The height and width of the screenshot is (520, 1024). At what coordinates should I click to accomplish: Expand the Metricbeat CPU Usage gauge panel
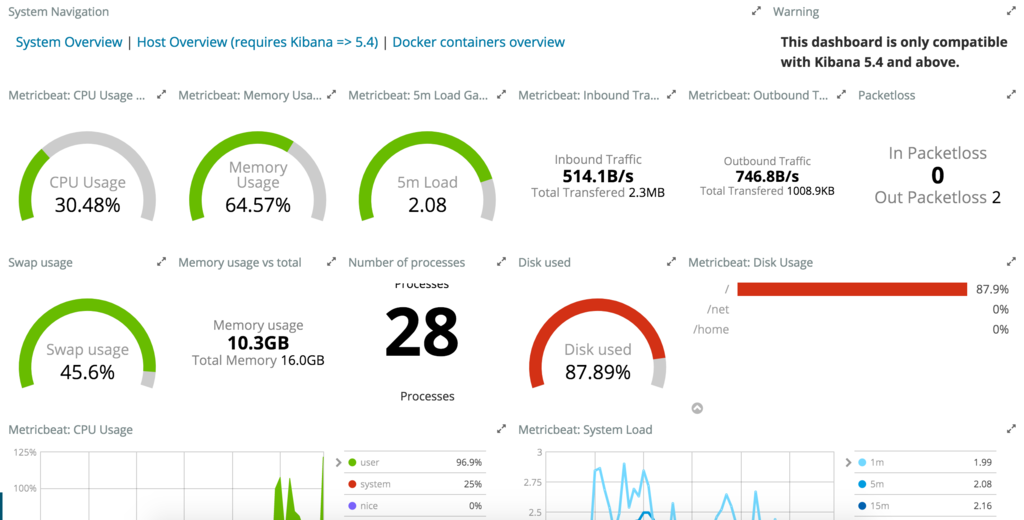click(x=161, y=95)
